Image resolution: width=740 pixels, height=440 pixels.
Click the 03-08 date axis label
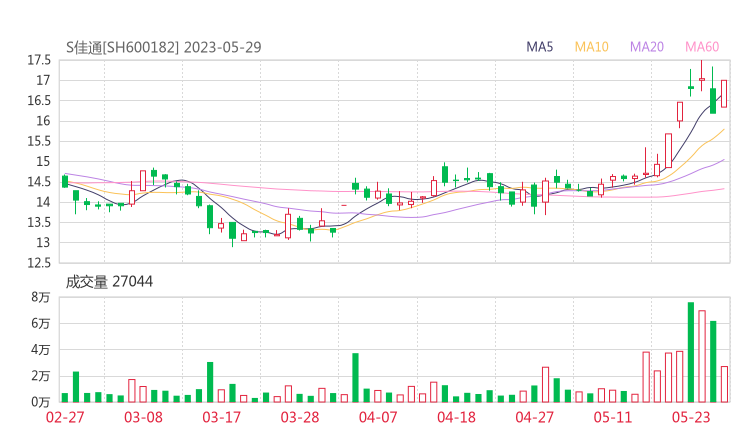[143, 417]
